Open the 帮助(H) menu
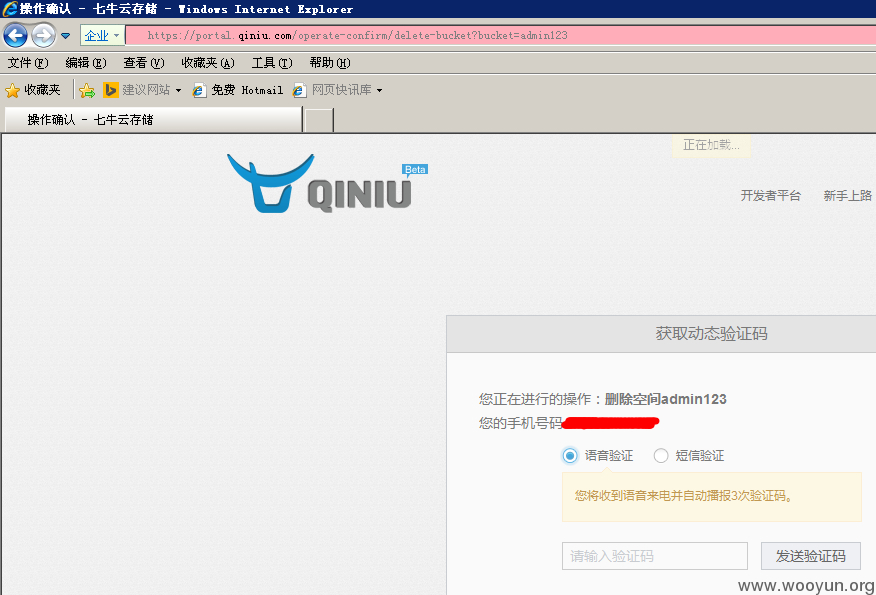 pos(330,63)
